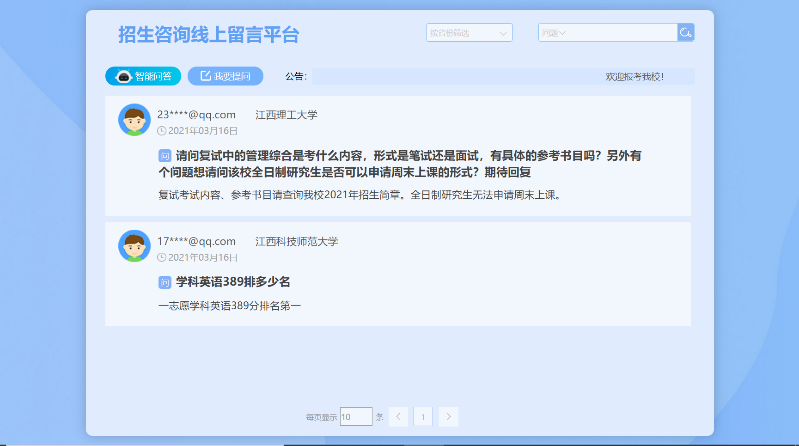Click the question 学科英语389排多少名
This screenshot has height=446, width=799.
pos(233,282)
